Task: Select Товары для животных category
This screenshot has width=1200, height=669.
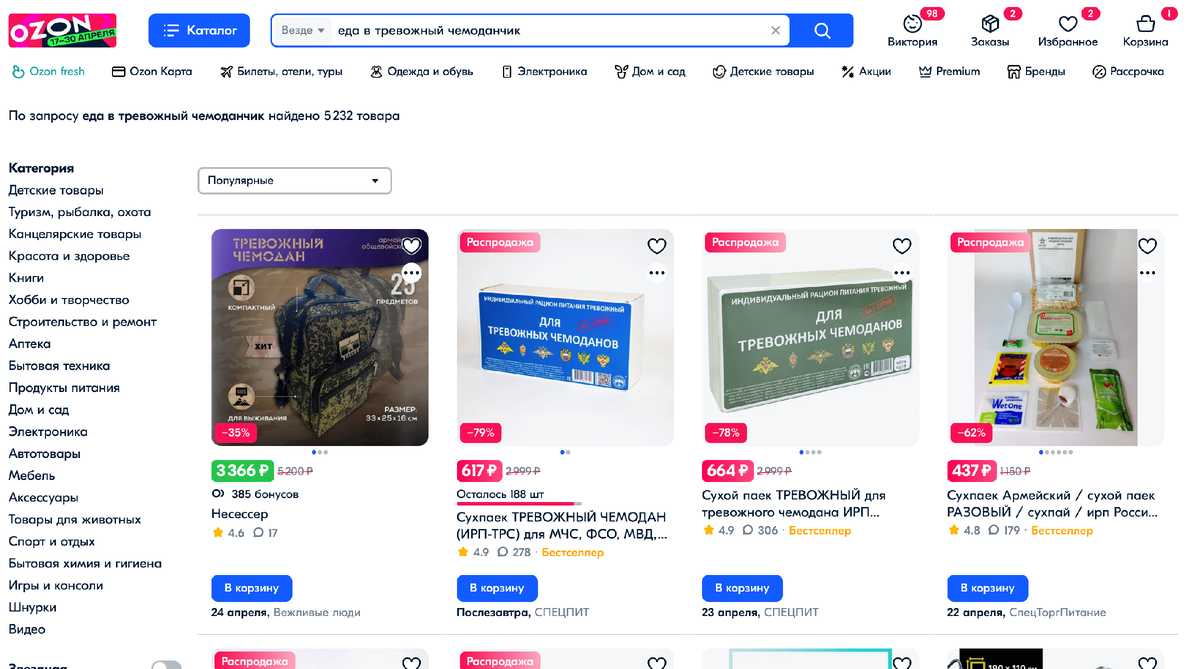Action: point(75,520)
